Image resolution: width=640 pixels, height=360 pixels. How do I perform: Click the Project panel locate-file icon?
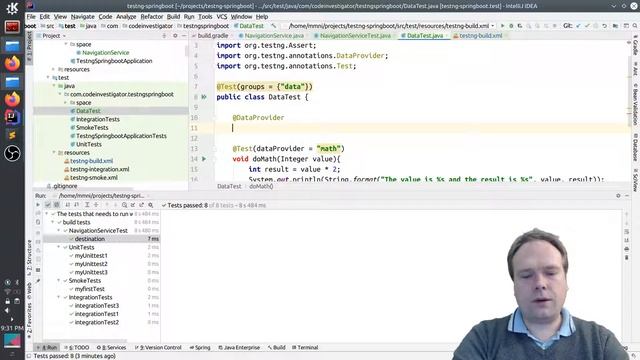[x=164, y=36]
